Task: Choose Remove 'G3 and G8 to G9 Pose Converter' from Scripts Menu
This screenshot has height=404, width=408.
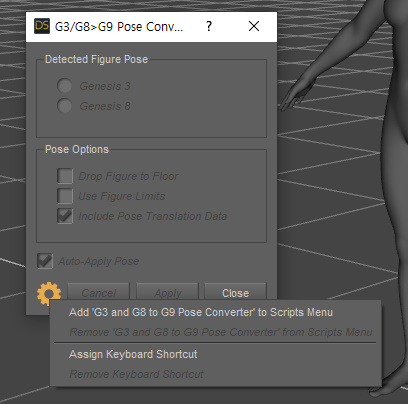Action: click(215, 332)
